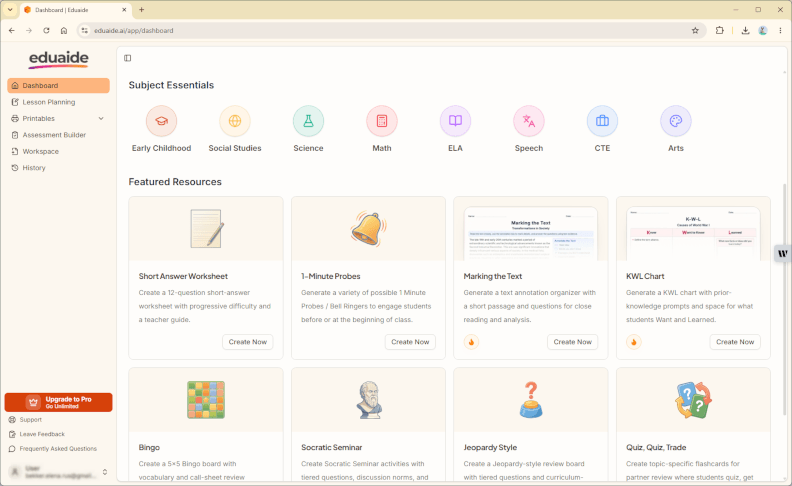Open a new browser tab
Screen dimensions: 792x486
(141, 10)
